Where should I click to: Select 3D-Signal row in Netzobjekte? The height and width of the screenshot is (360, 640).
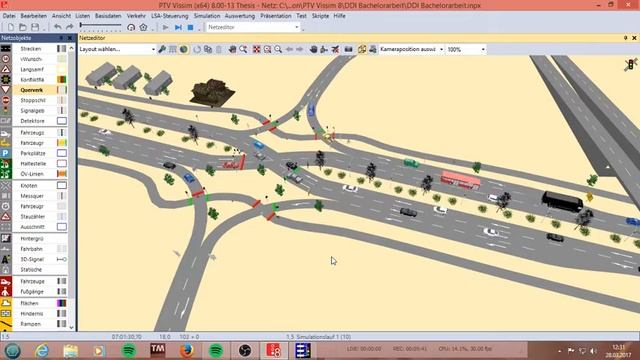(34, 259)
